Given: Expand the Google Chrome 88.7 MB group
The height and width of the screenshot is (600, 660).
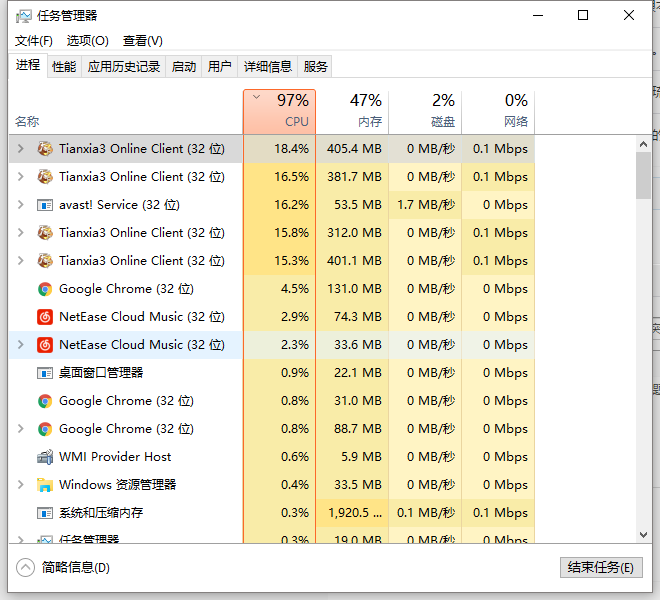Looking at the screenshot, I should coord(20,429).
